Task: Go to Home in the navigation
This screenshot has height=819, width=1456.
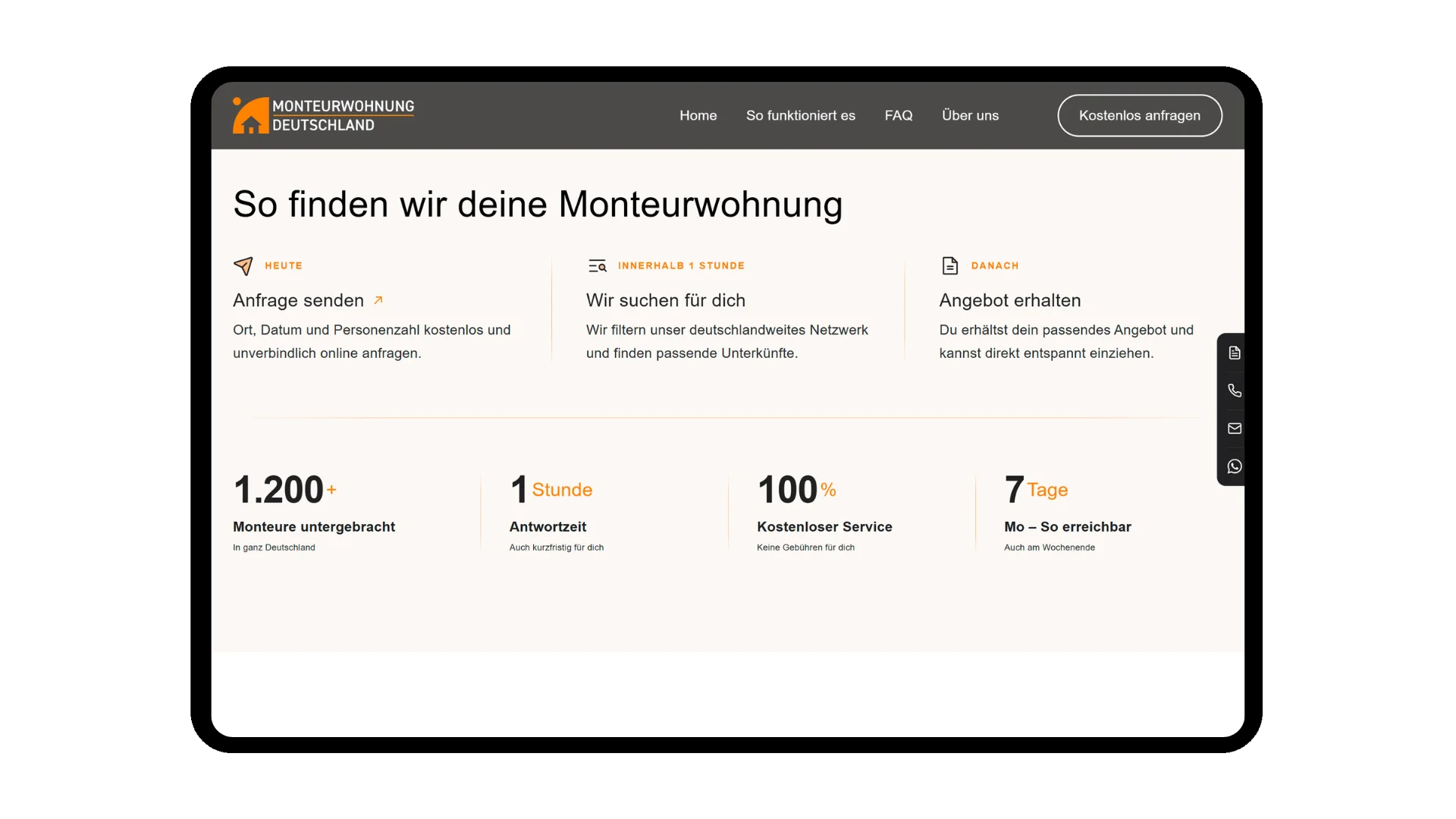Action: coord(698,115)
